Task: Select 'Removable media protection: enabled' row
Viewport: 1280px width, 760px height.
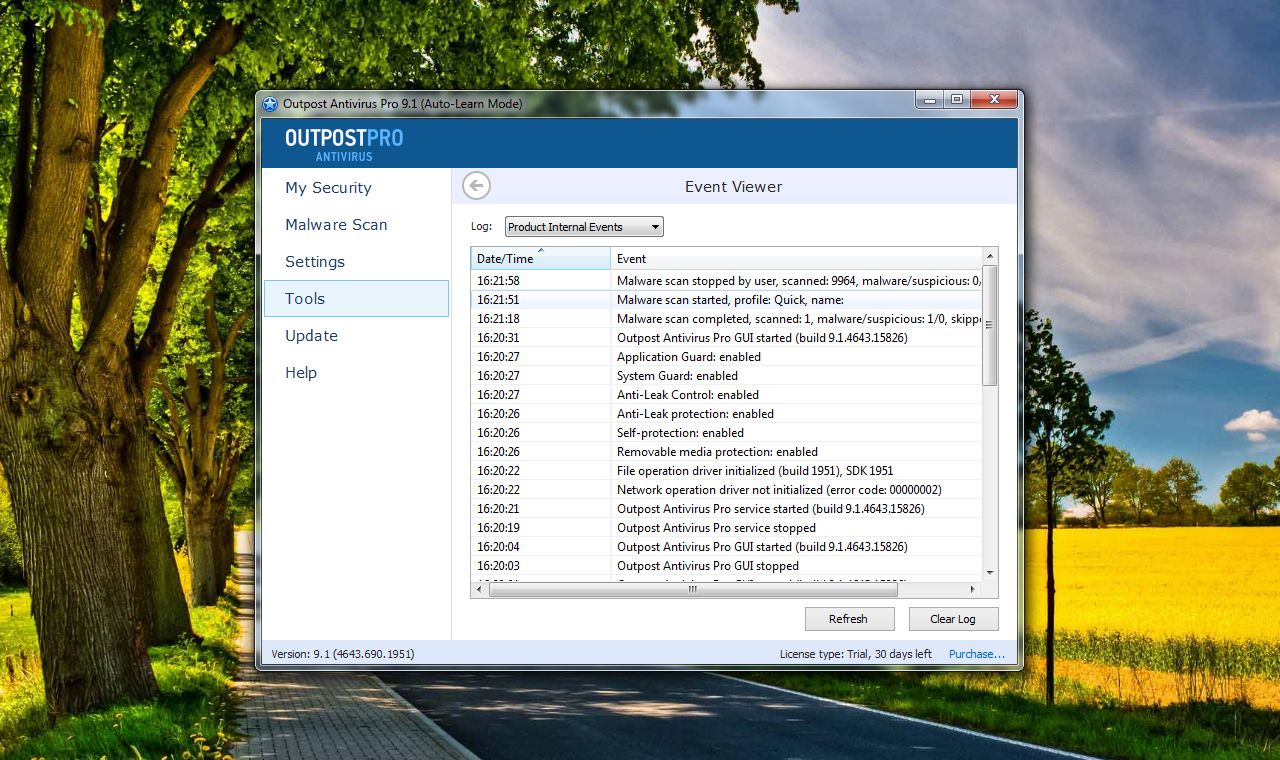Action: (x=727, y=452)
